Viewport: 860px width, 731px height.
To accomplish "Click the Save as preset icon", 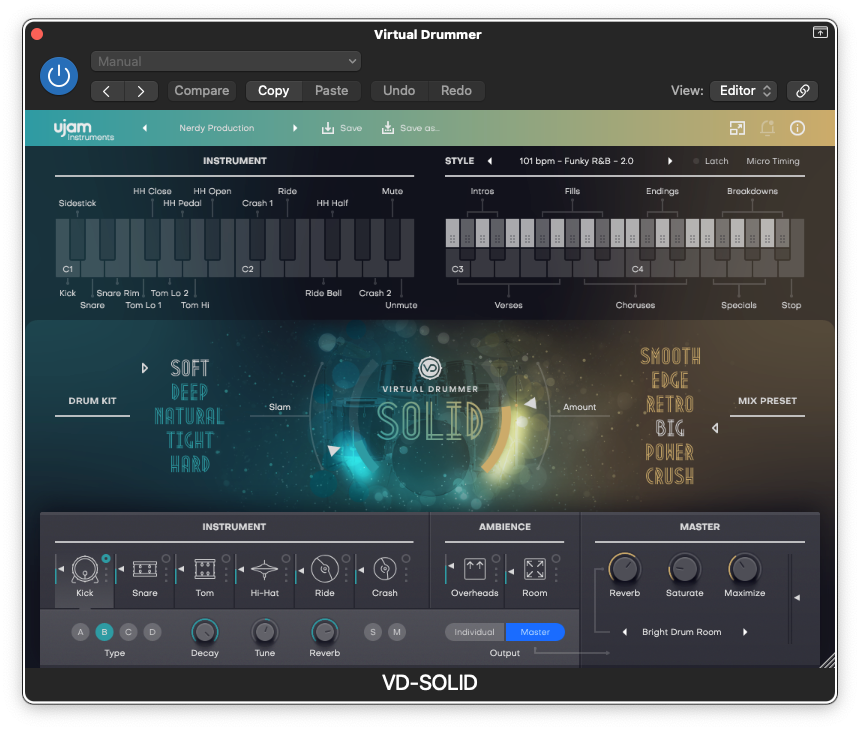I will pyautogui.click(x=388, y=128).
